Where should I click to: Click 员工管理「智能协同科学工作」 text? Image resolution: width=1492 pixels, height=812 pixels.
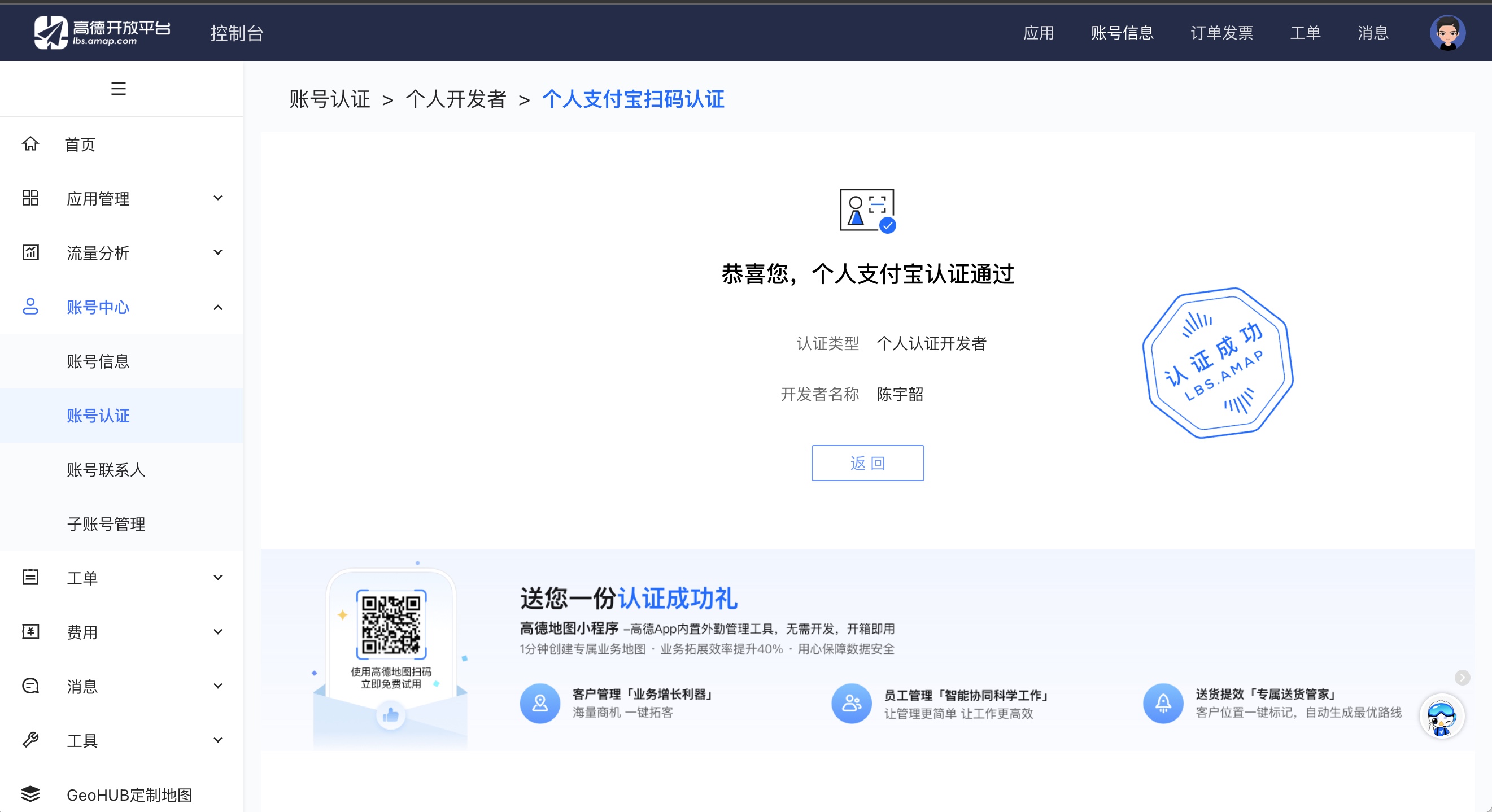point(967,695)
